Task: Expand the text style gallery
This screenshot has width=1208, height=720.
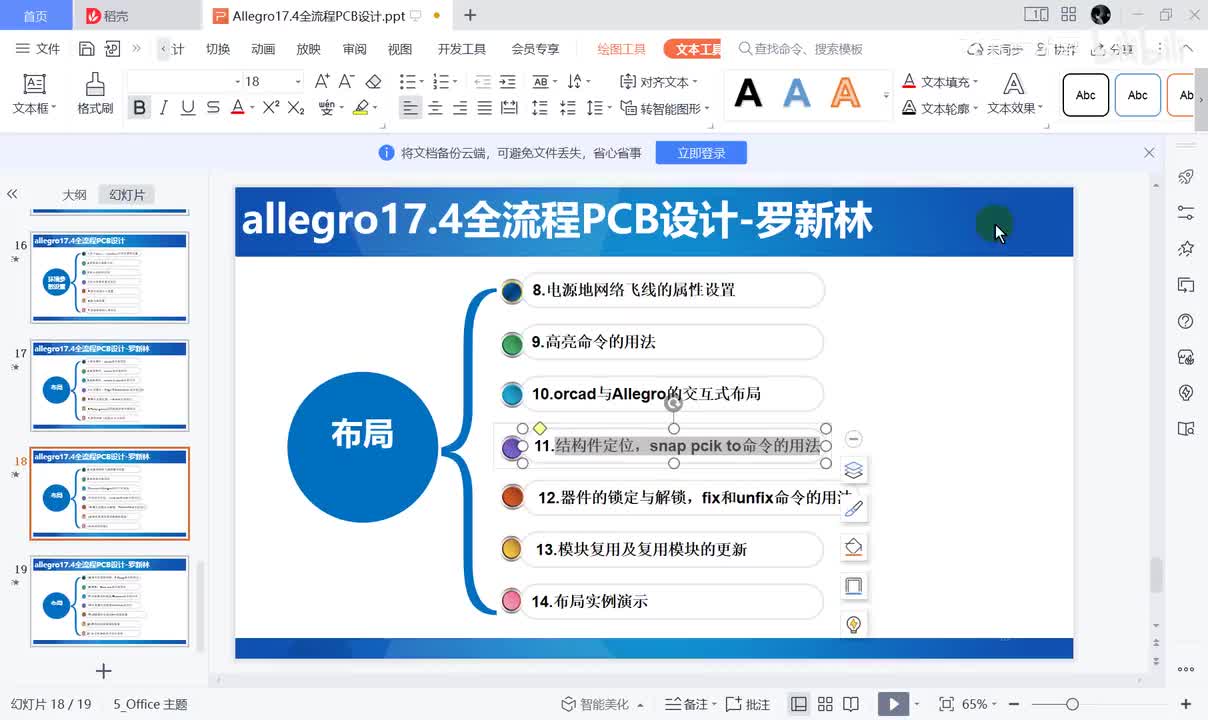Action: tap(886, 96)
